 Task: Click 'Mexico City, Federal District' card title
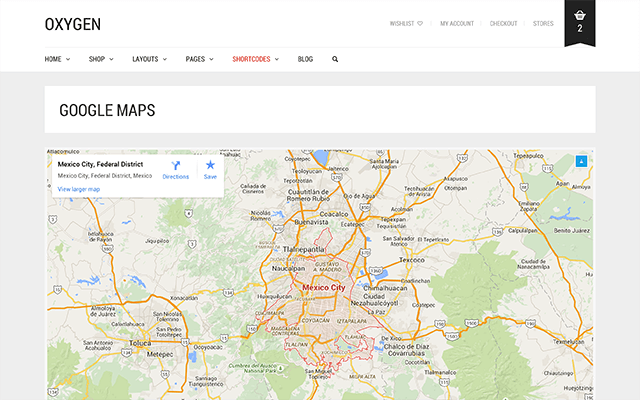point(100,164)
